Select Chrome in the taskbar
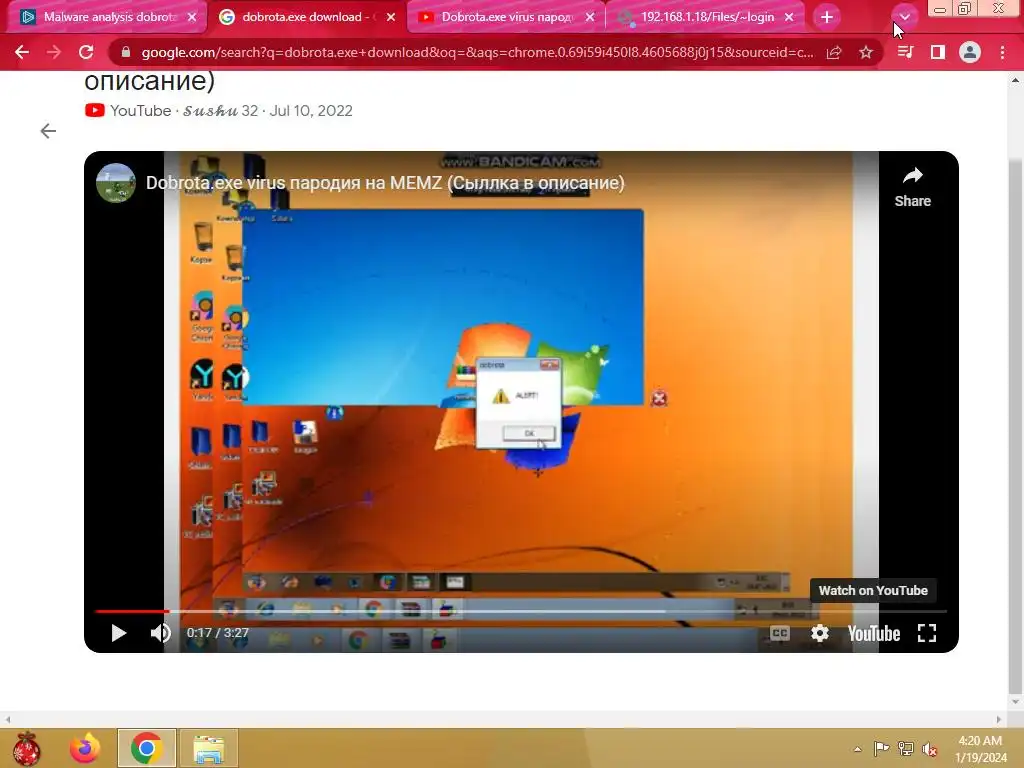1024x768 pixels. (x=146, y=748)
